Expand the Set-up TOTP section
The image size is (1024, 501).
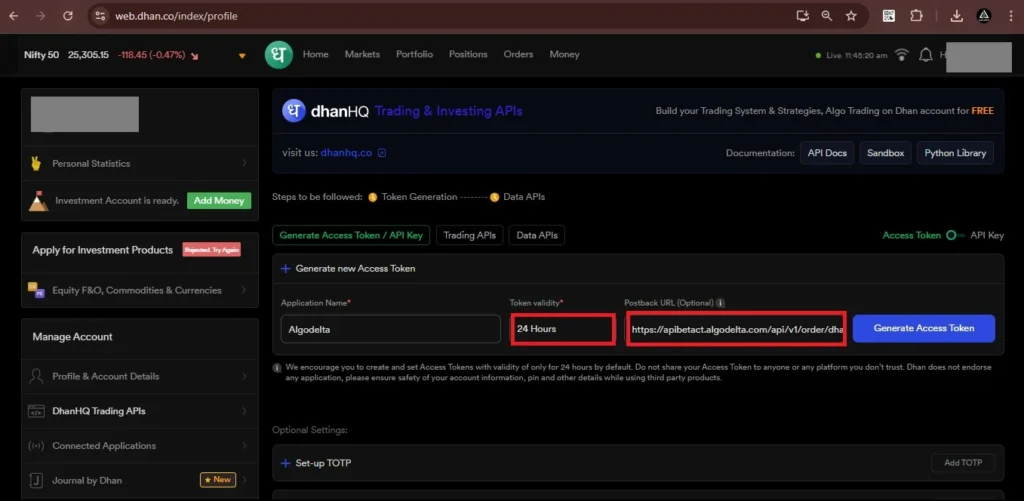pos(323,464)
